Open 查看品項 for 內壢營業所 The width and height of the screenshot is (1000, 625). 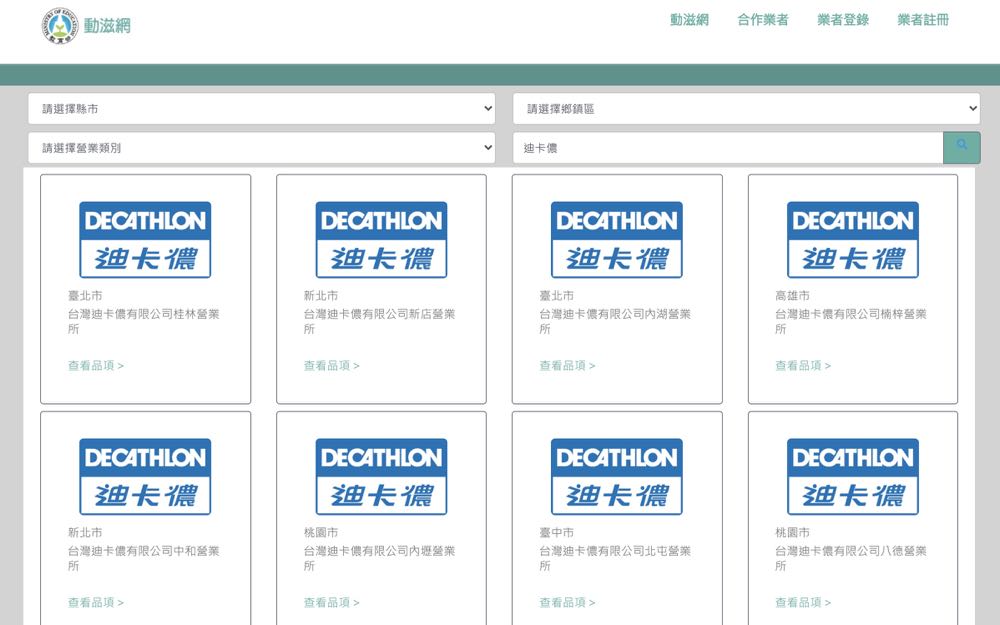[x=332, y=602]
